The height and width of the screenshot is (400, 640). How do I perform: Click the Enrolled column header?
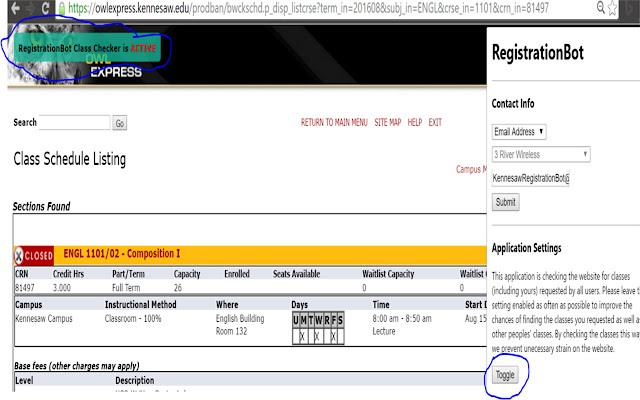[x=237, y=274]
